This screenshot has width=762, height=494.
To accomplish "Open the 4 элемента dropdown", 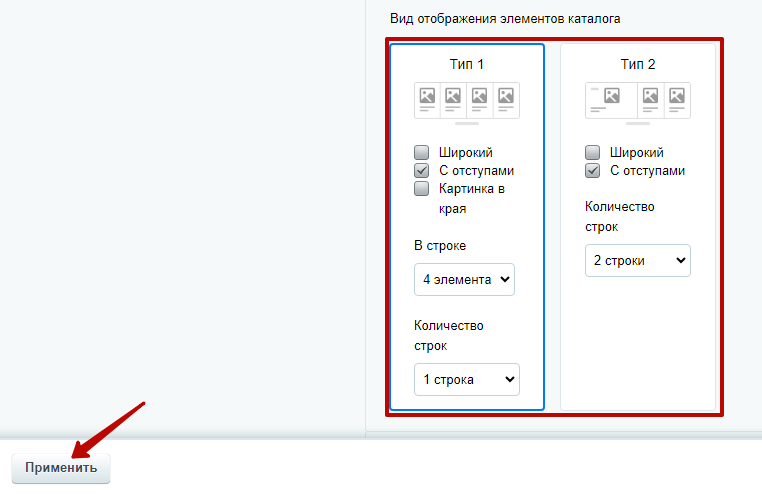I will click(464, 279).
